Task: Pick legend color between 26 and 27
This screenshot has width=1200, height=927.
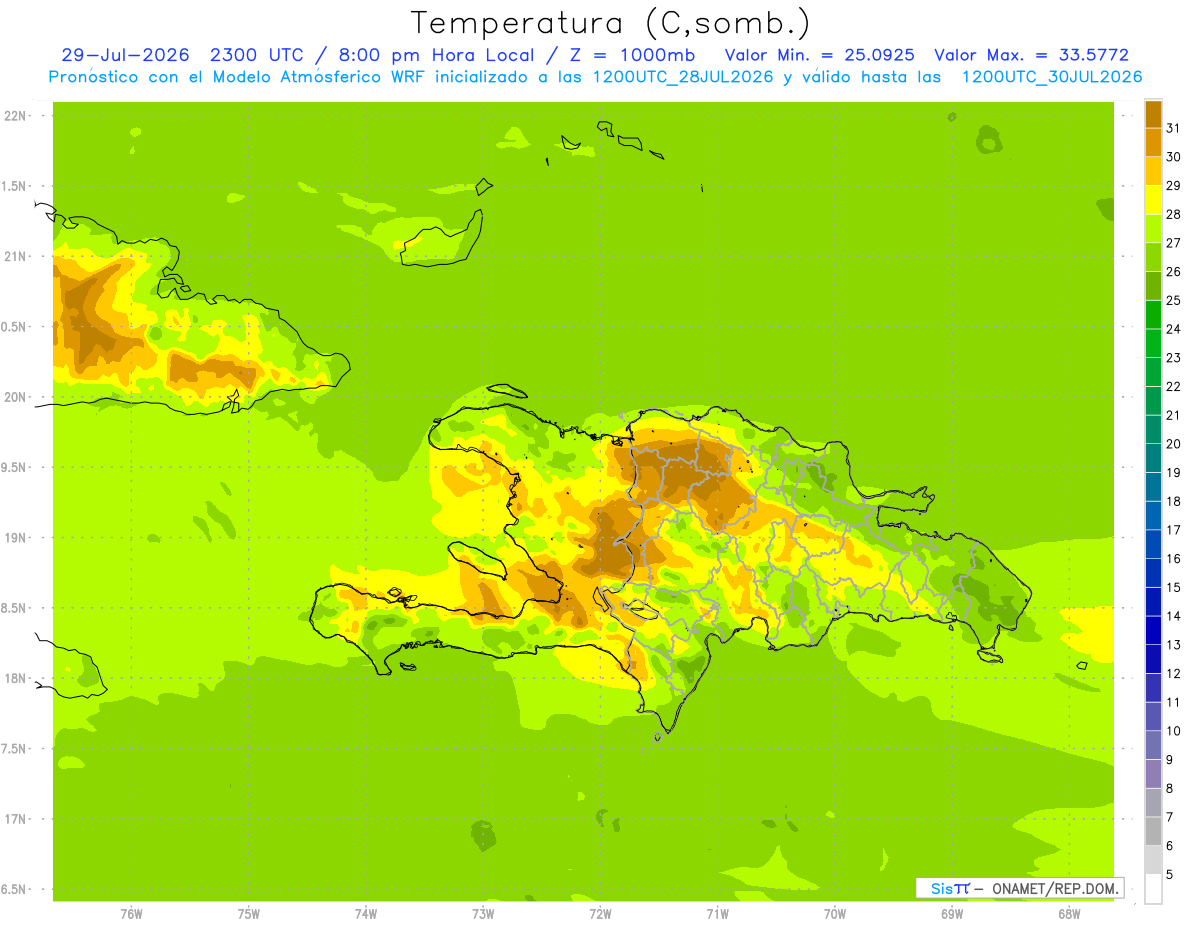Action: coord(1153,257)
